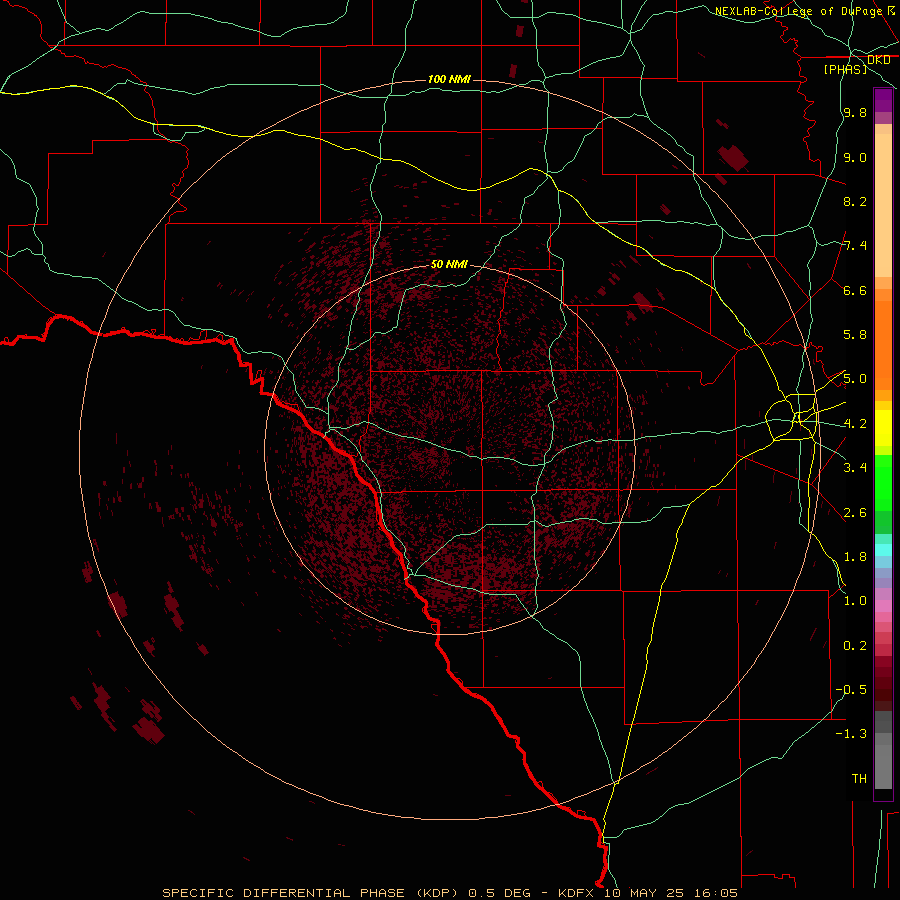The image size is (900, 900).
Task: Click the 1.0 scale value
Action: pyautogui.click(x=855, y=601)
